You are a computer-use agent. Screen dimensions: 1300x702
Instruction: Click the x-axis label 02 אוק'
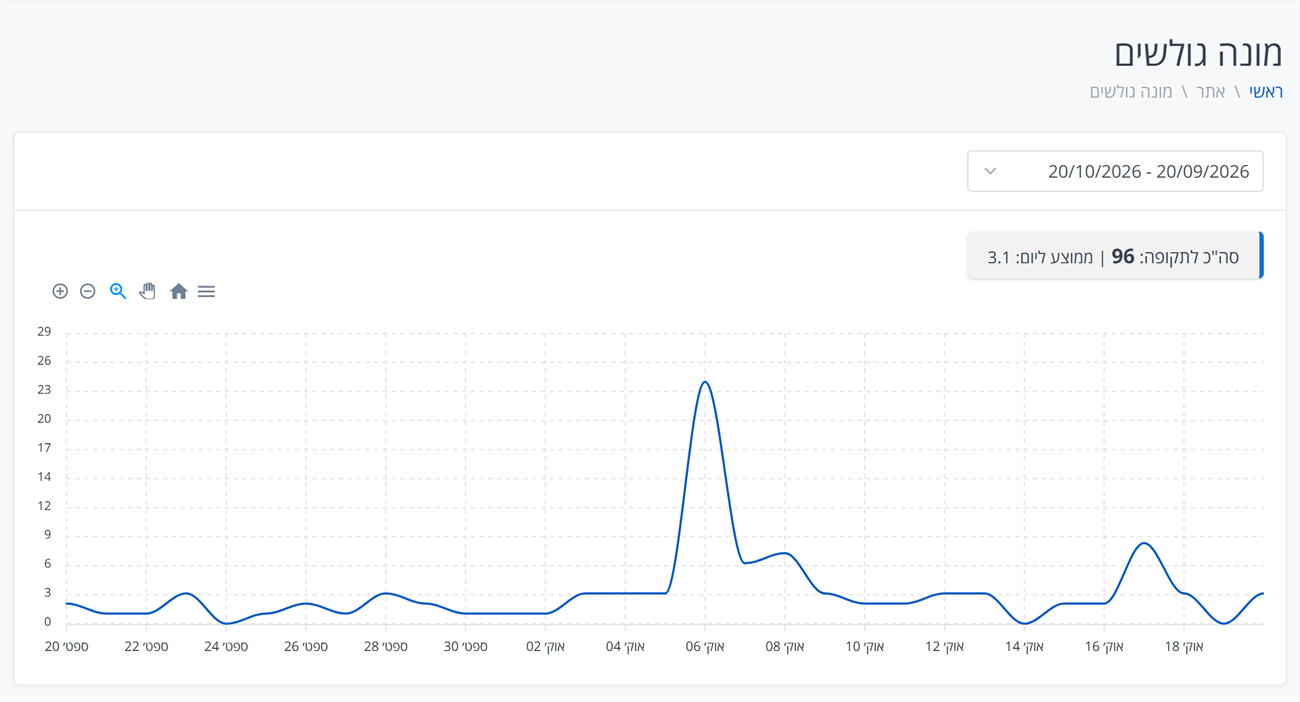546,647
